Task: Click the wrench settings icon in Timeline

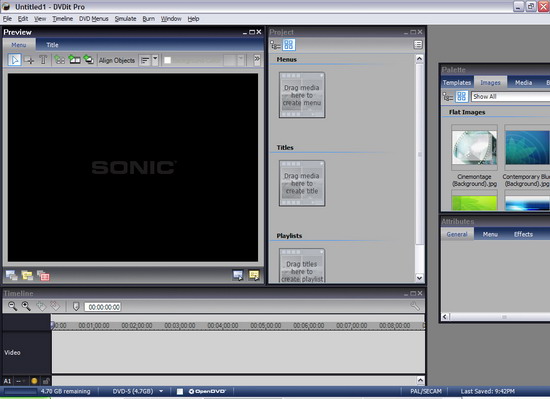Action: point(415,306)
